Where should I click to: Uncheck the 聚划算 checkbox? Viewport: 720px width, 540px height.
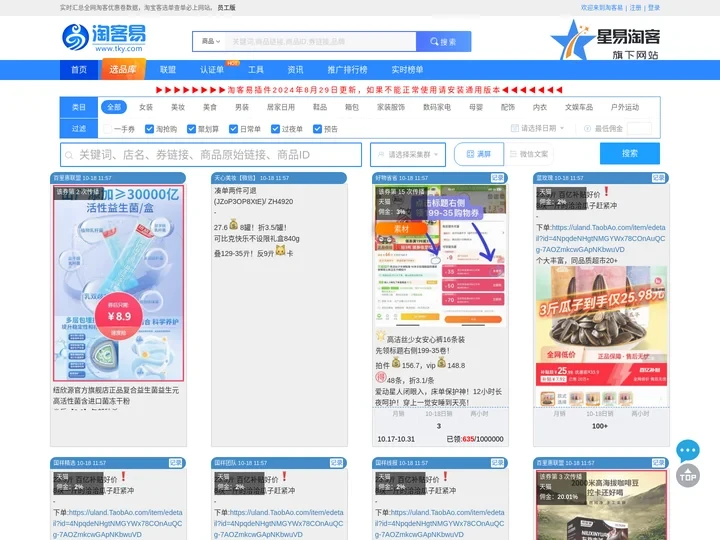[x=191, y=129]
